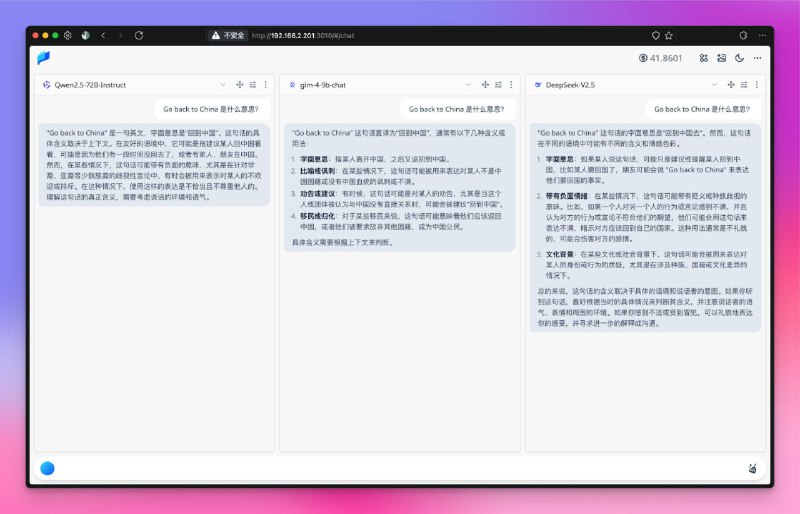Open the apps grid icon in the header
800x514 pixels.
click(703, 58)
